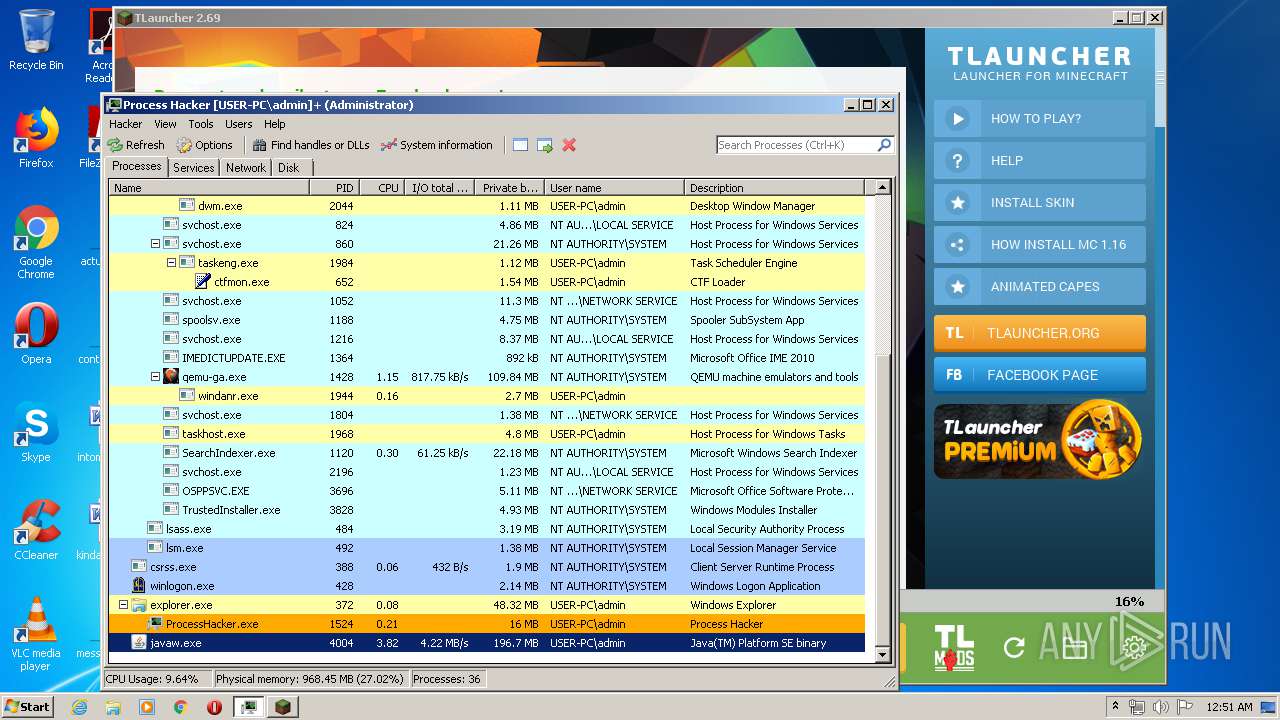Select the Firefox desktop shortcut
The width and height of the screenshot is (1280, 720).
tap(36, 137)
